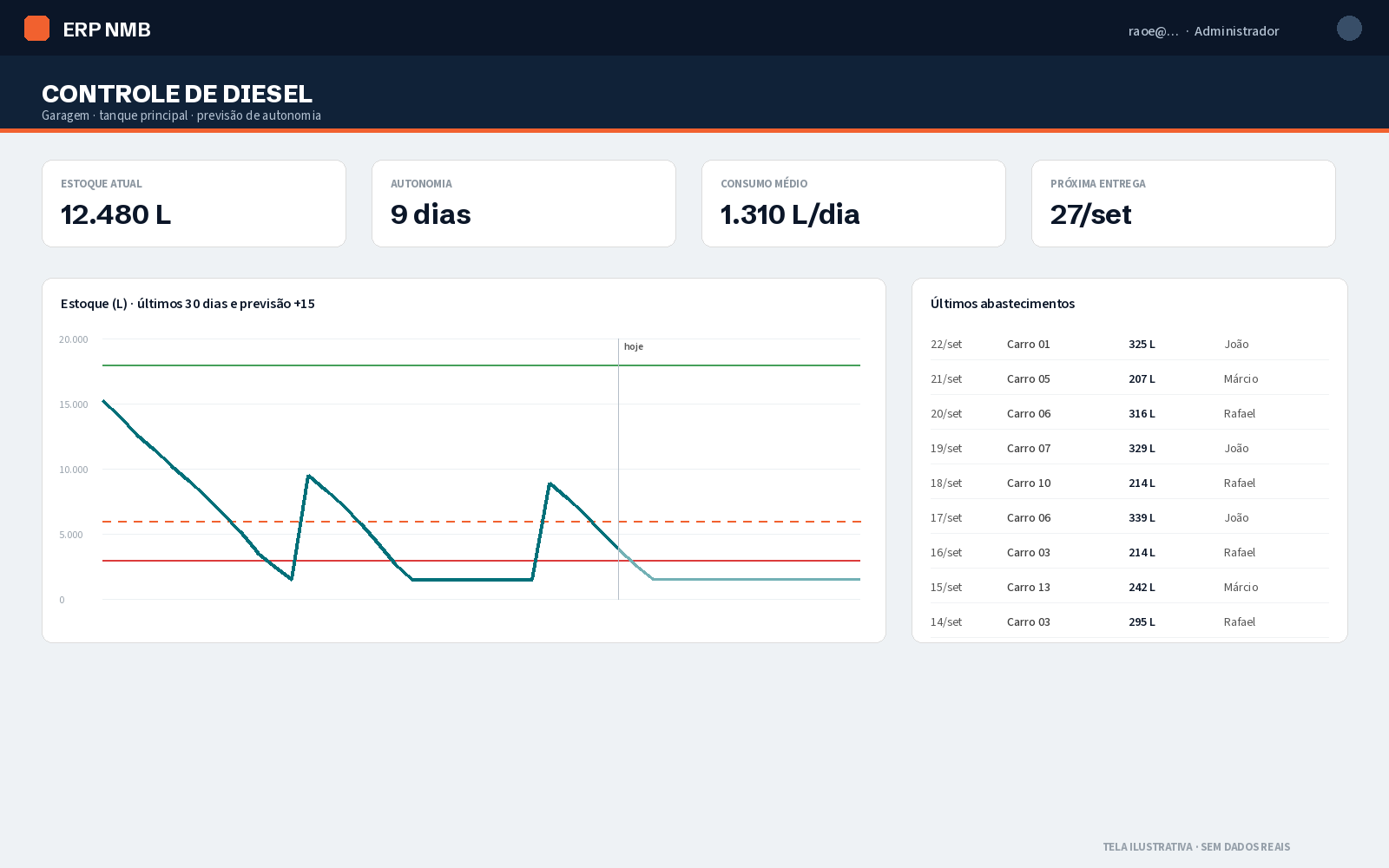Click the 242 L volume value
The height and width of the screenshot is (868, 1389).
[x=1142, y=588]
